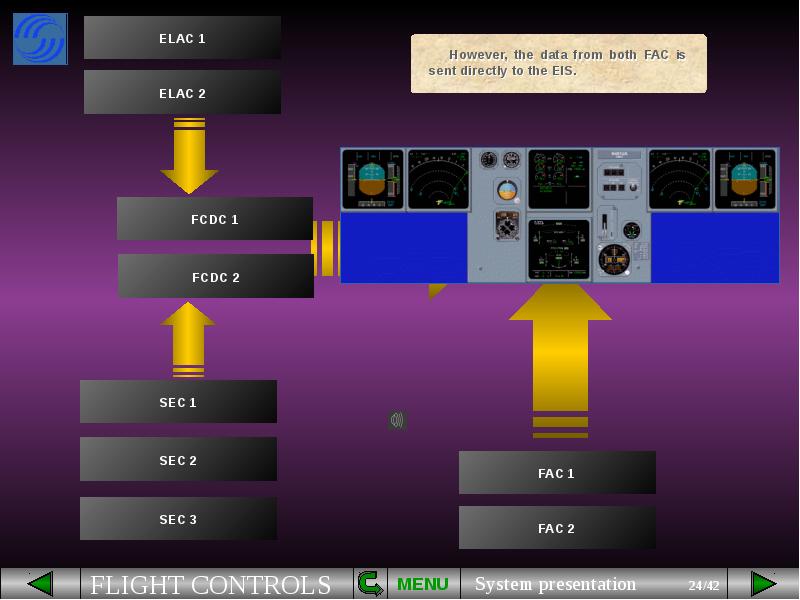Open the MENU button

(x=422, y=584)
